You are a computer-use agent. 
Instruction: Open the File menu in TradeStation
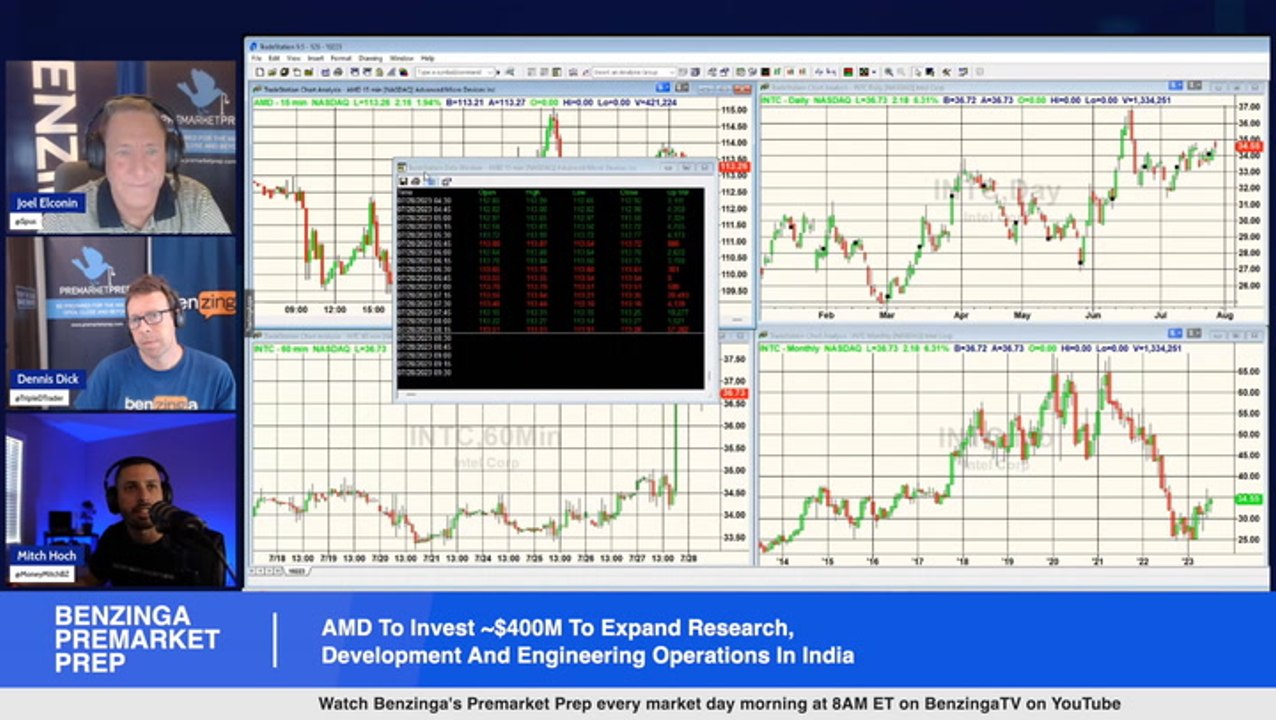pos(257,58)
